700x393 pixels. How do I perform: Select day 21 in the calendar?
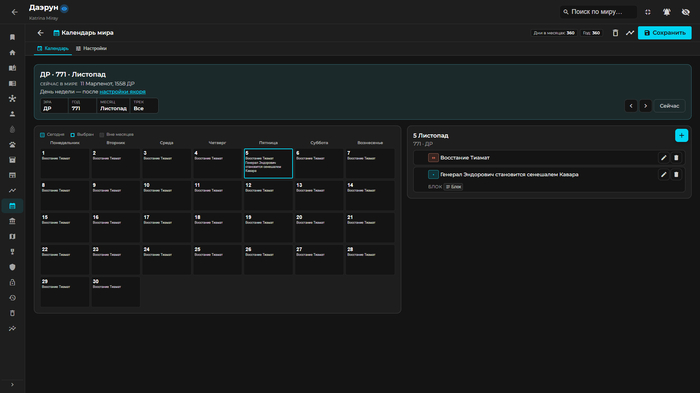[x=370, y=228]
